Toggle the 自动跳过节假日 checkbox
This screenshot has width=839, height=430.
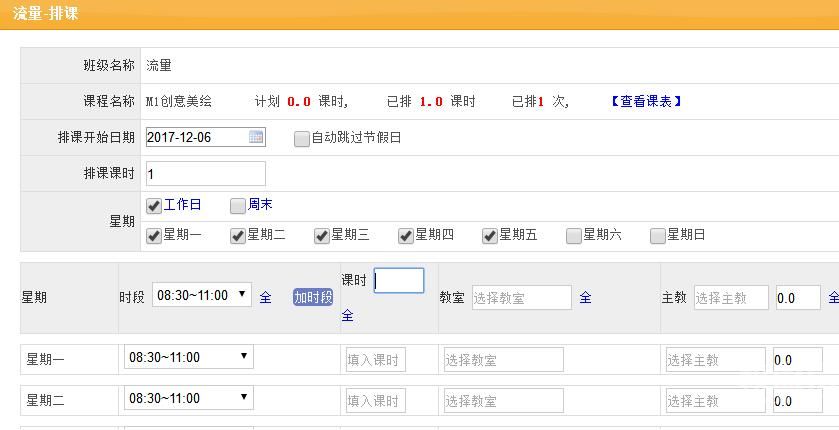tap(302, 139)
